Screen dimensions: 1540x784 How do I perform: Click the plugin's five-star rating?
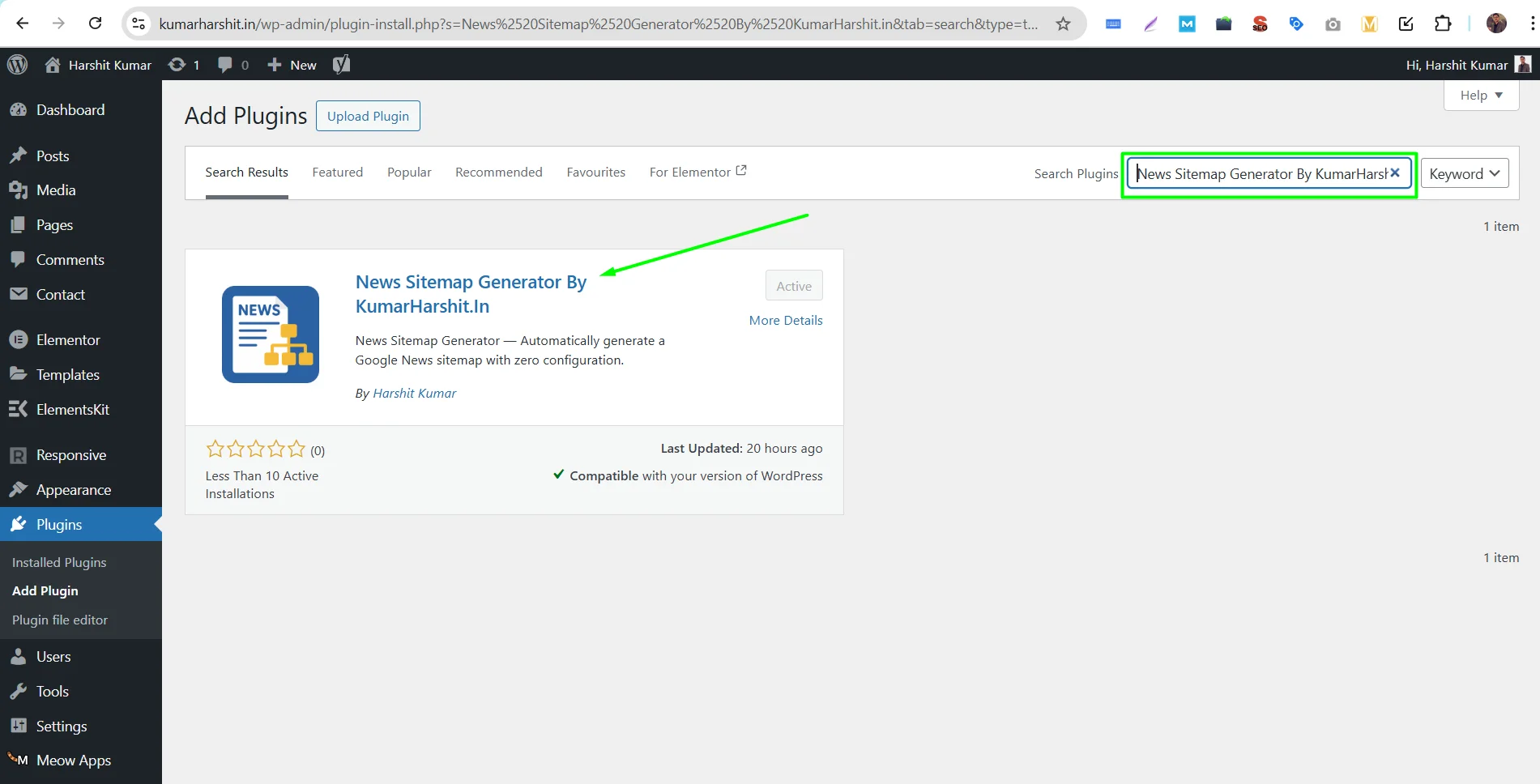click(x=256, y=449)
